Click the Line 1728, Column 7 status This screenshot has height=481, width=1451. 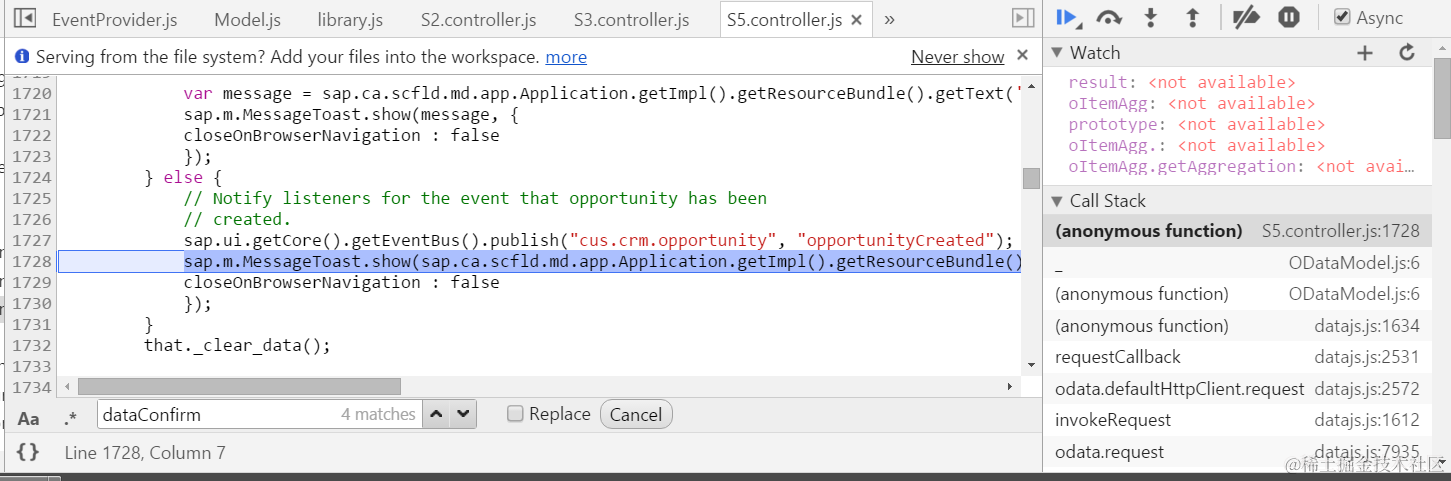tap(145, 453)
